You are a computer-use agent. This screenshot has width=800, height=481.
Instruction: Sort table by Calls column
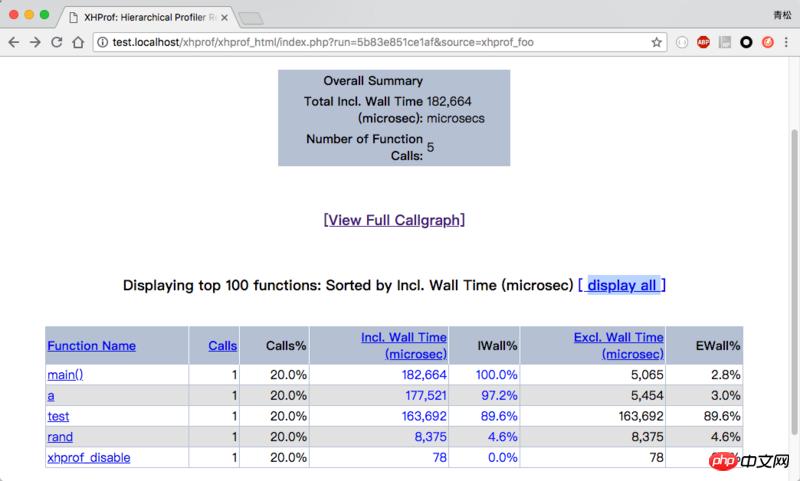click(x=222, y=346)
